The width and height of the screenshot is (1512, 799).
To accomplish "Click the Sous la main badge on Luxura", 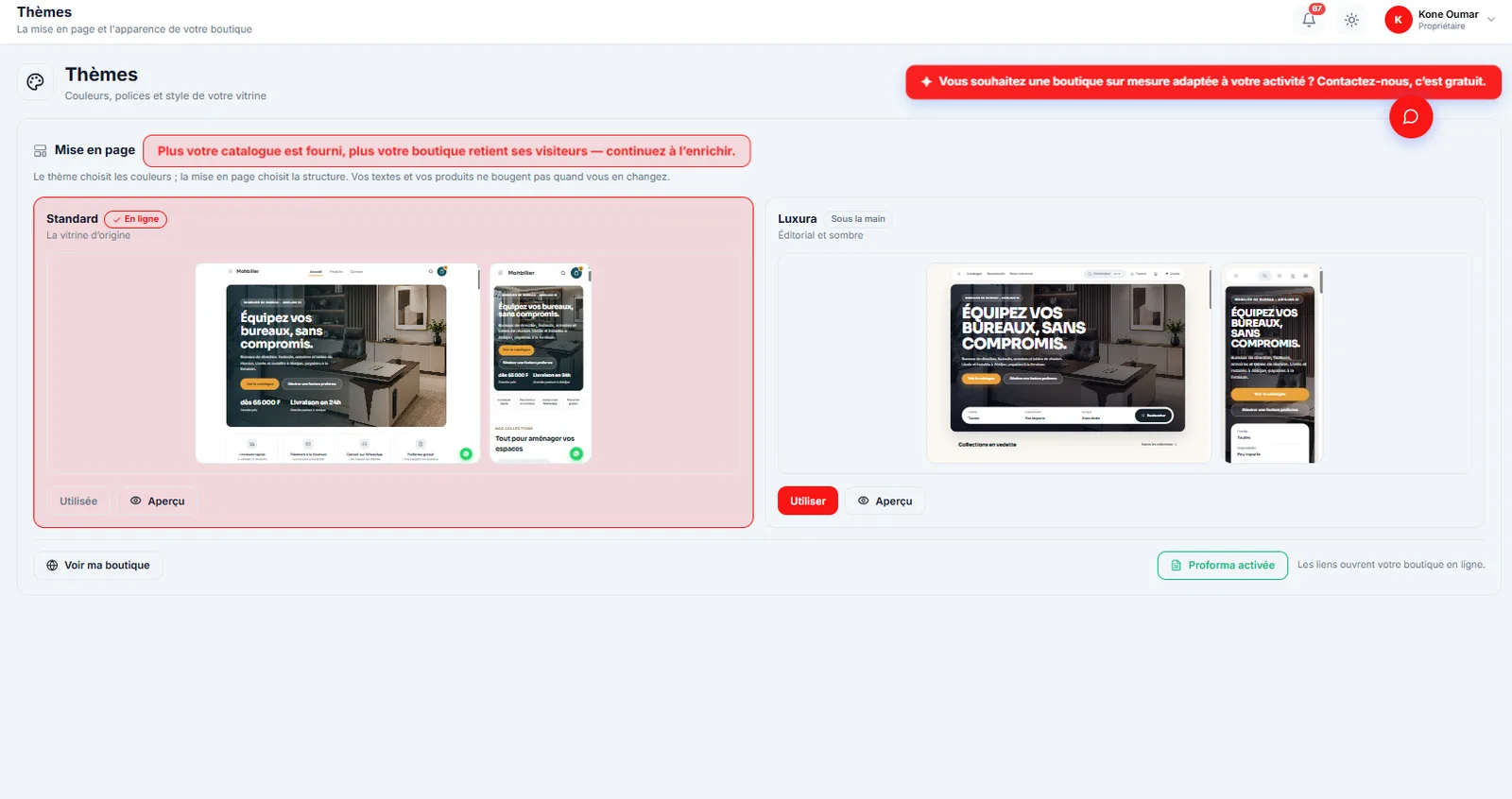I will [x=858, y=219].
